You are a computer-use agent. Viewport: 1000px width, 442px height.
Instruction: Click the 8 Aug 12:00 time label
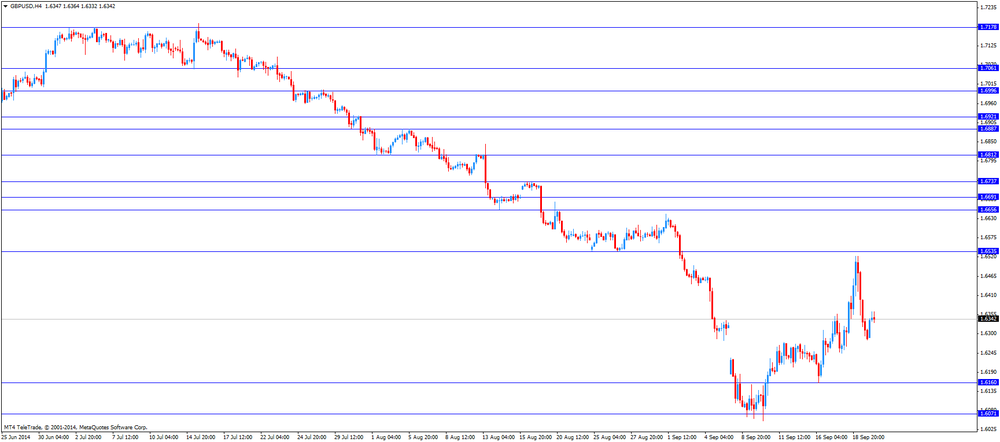pos(460,438)
